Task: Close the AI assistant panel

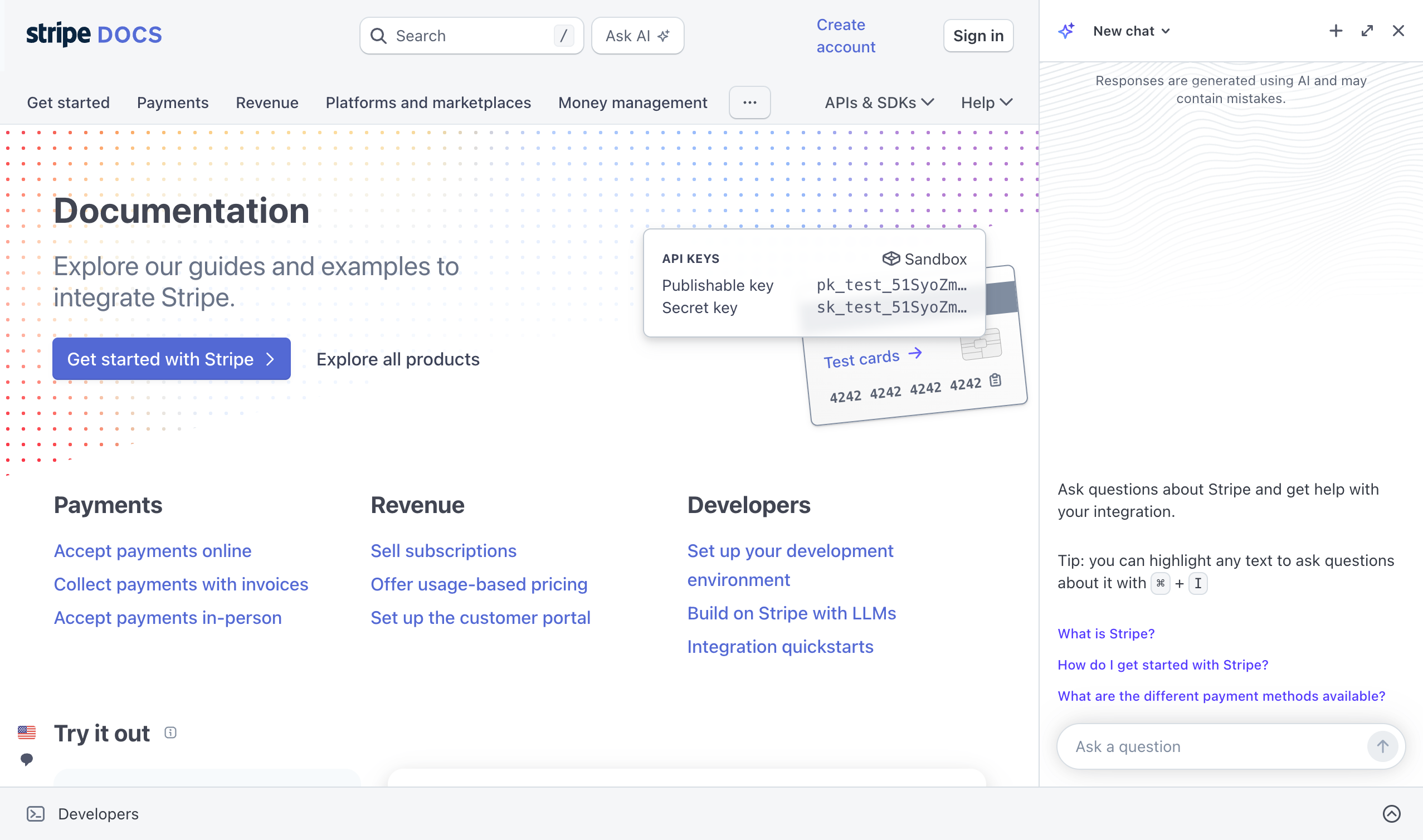Action: pos(1398,31)
